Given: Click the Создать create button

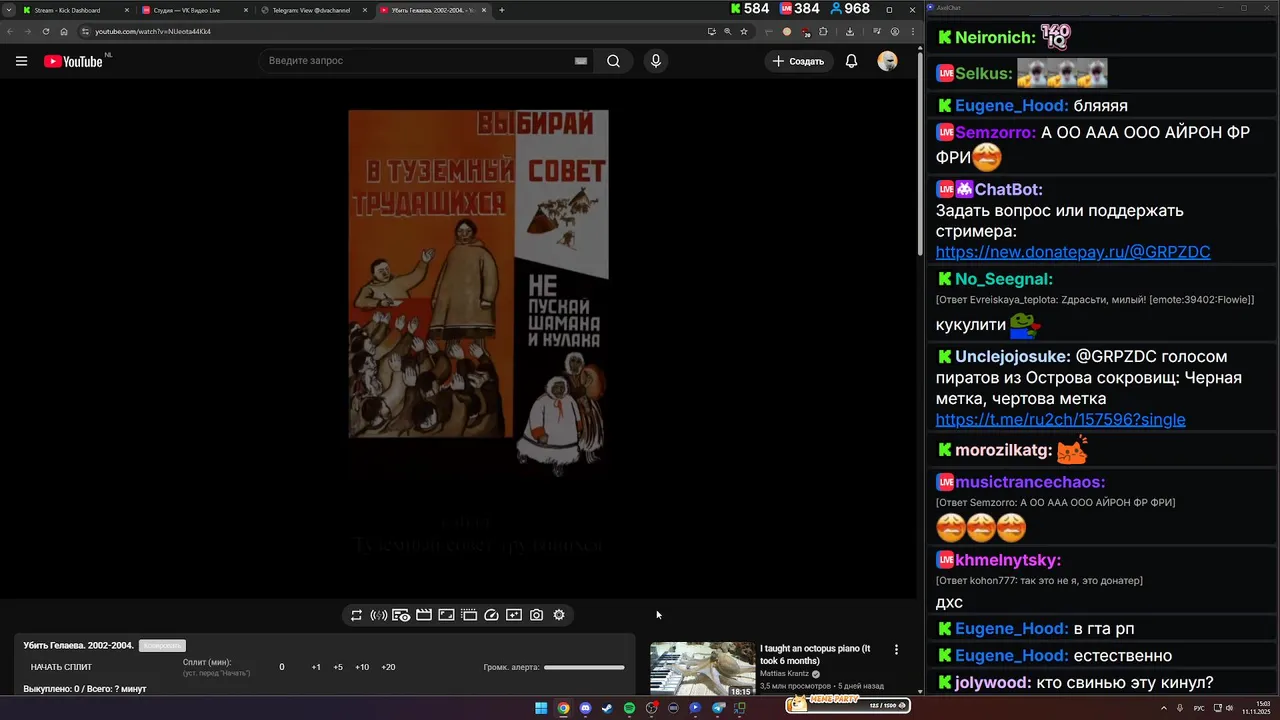Looking at the screenshot, I should [x=799, y=61].
